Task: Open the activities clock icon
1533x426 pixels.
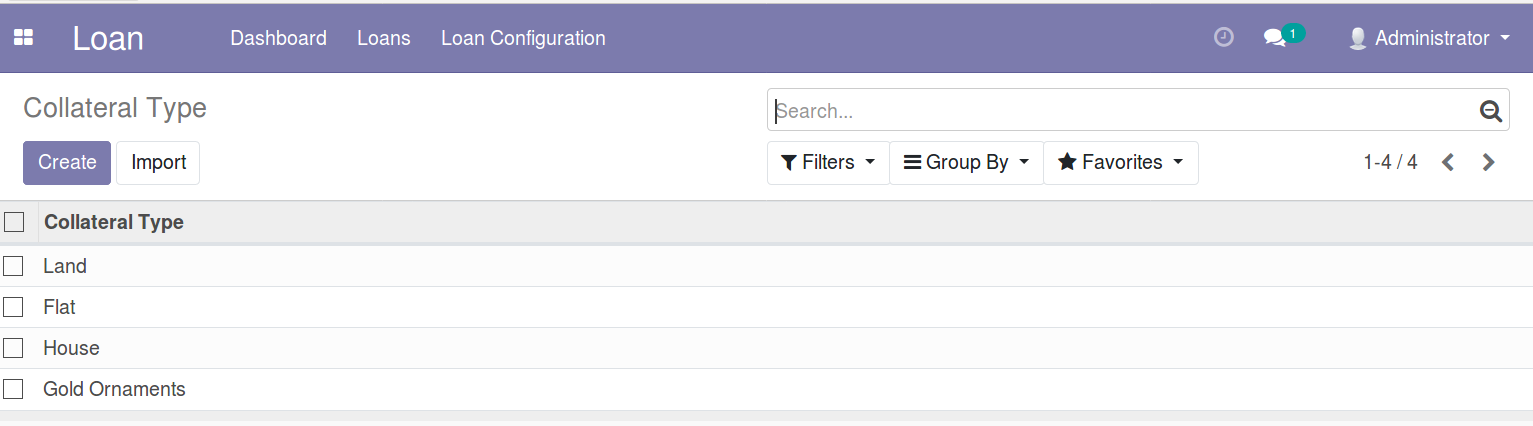Action: click(x=1224, y=38)
